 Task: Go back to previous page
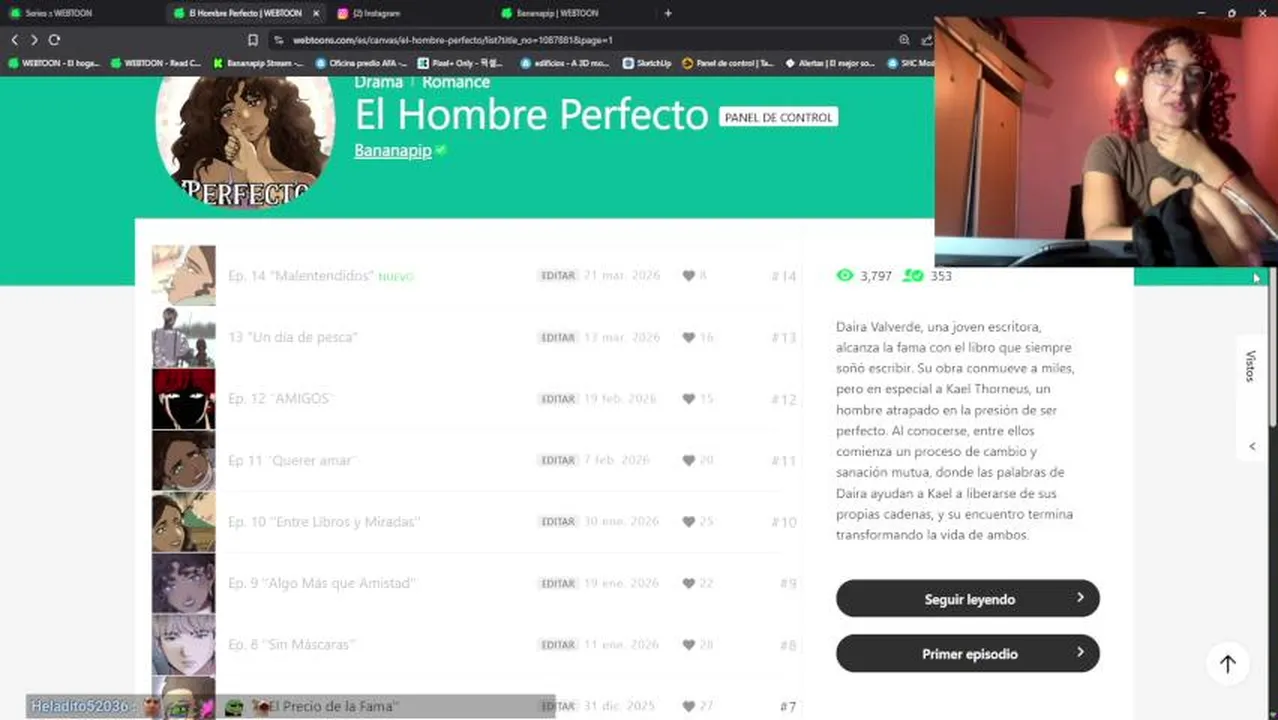(14, 40)
